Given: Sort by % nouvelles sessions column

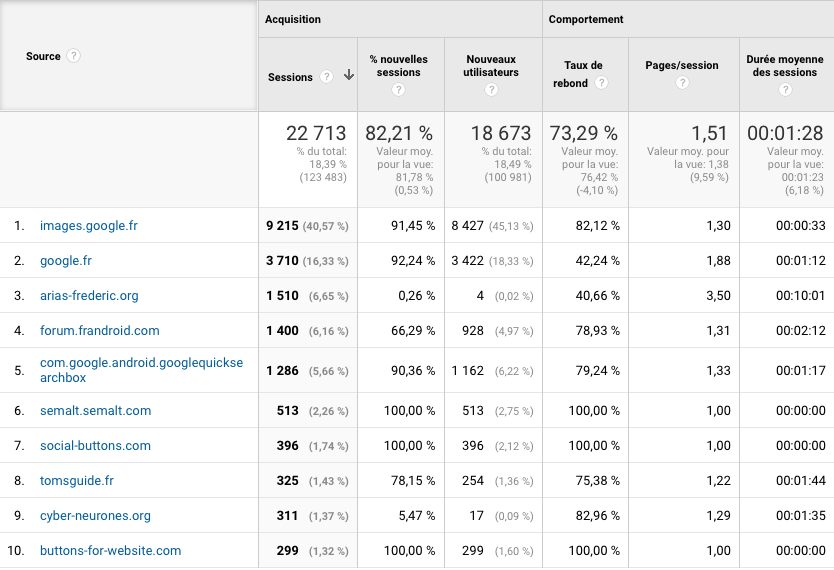Looking at the screenshot, I should coord(398,66).
